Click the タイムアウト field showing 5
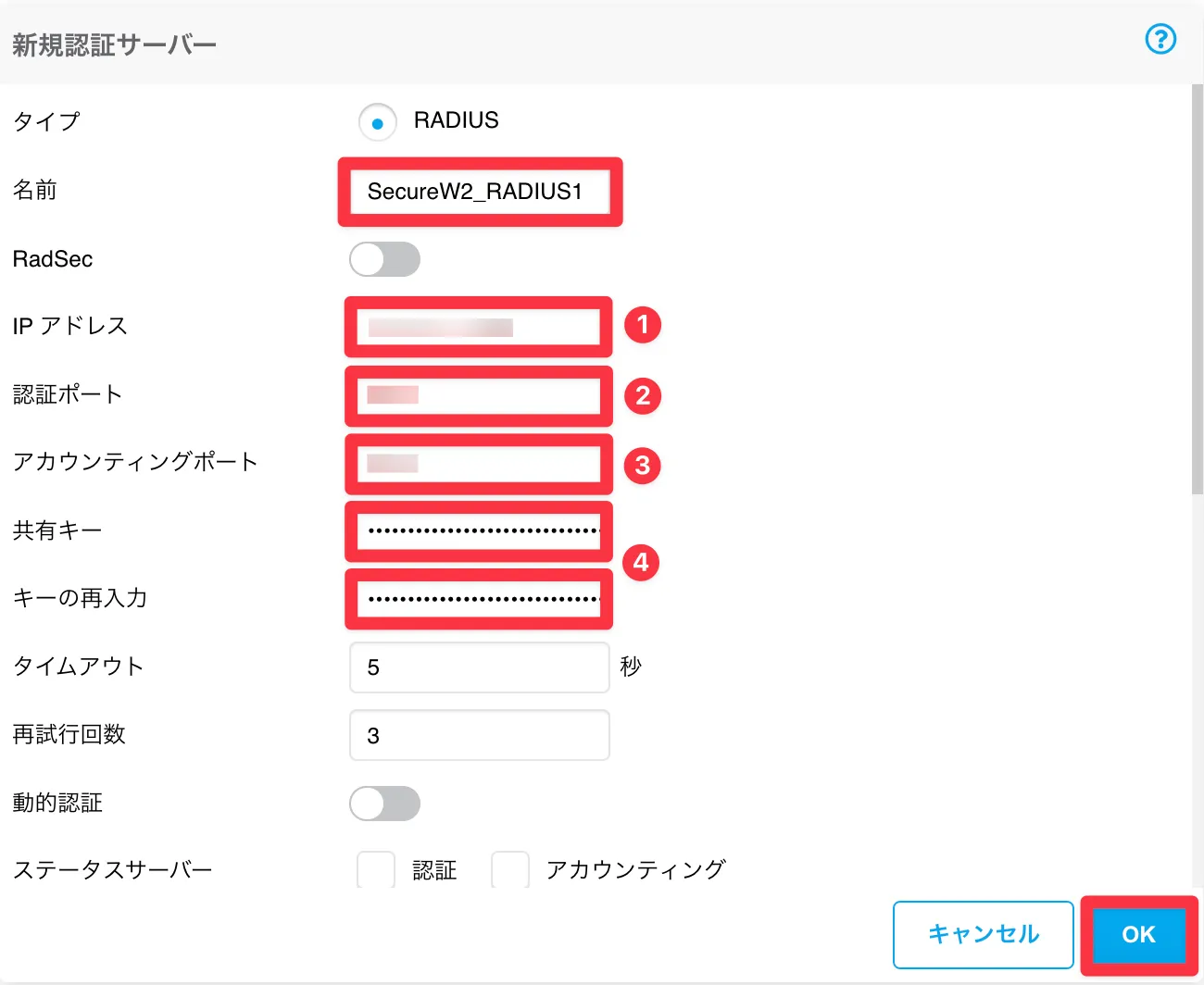The image size is (1204, 985). (479, 667)
